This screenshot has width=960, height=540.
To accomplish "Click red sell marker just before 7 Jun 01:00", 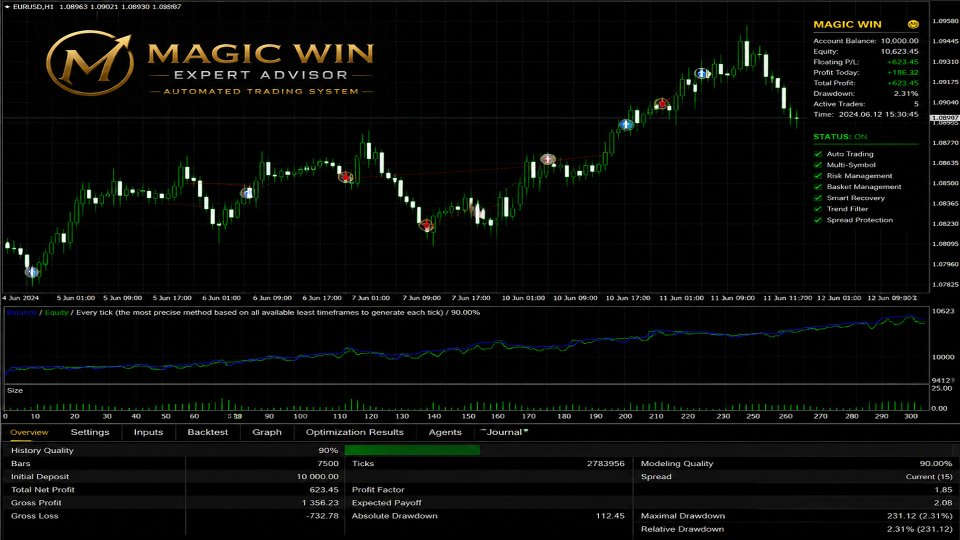I will pos(346,177).
